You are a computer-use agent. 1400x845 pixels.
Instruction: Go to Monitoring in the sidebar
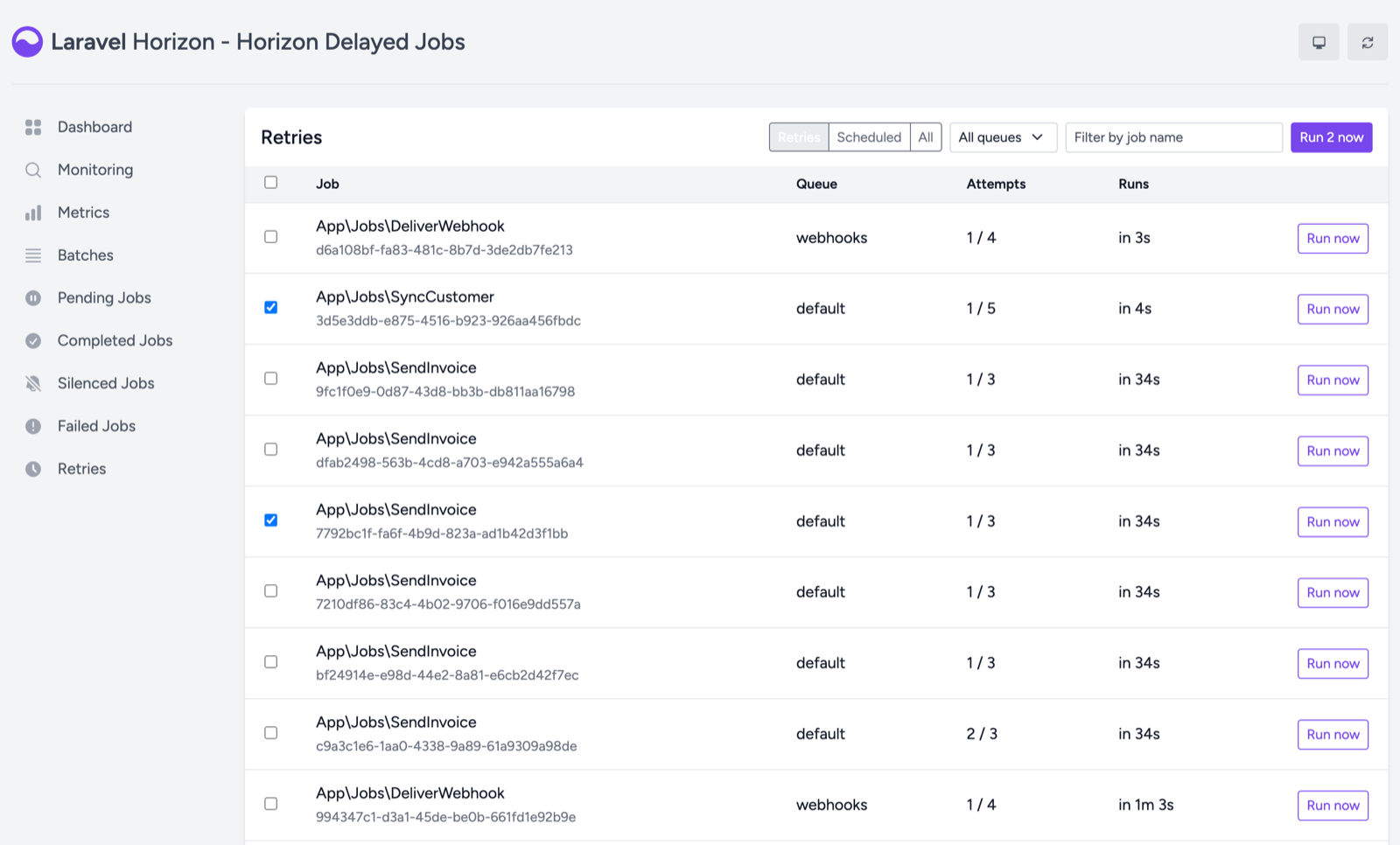point(95,170)
